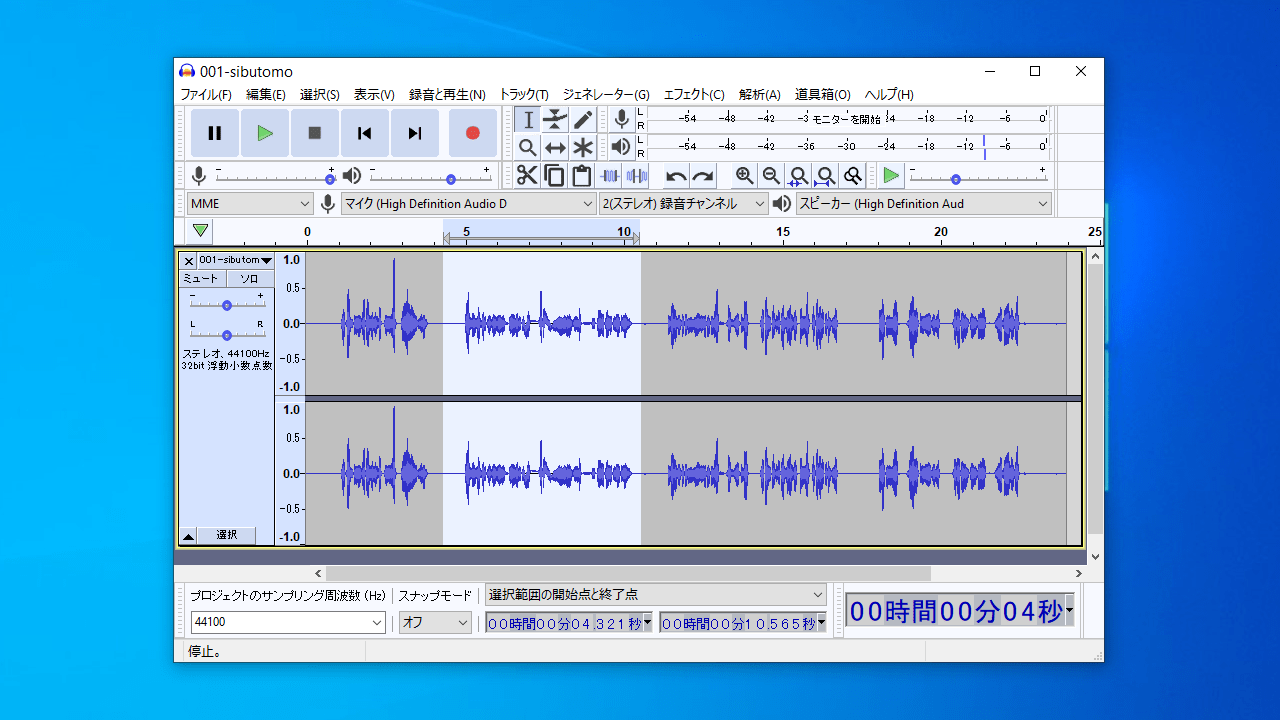
Task: Open the 表示(V) menu
Action: (x=374, y=95)
